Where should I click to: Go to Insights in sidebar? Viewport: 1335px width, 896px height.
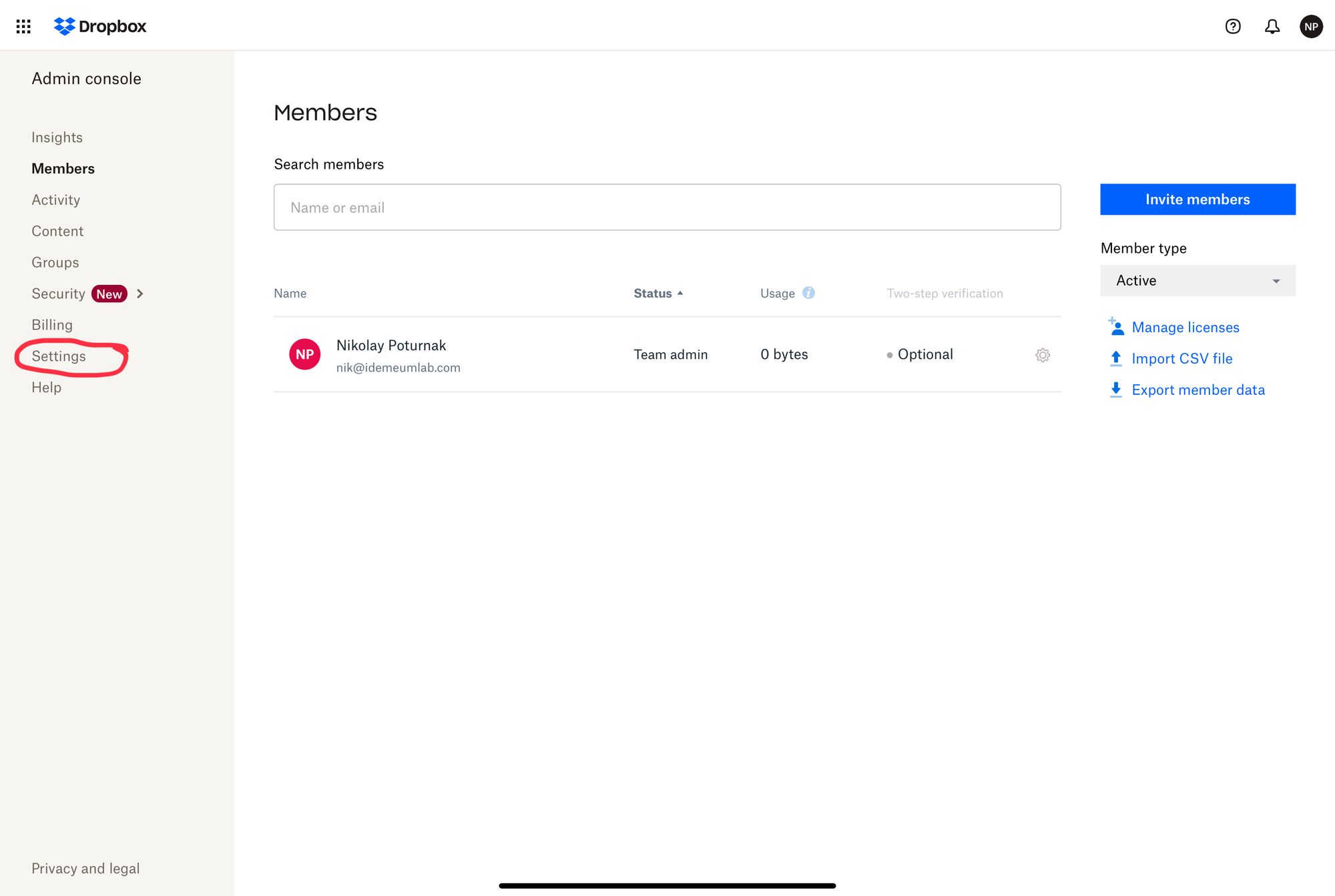[x=57, y=137]
